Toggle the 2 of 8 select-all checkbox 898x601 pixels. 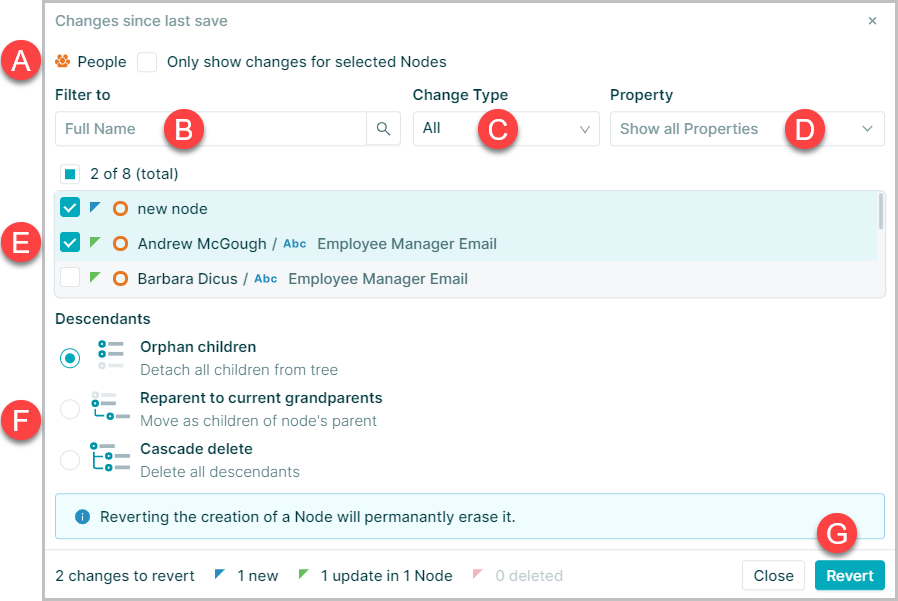[x=70, y=174]
